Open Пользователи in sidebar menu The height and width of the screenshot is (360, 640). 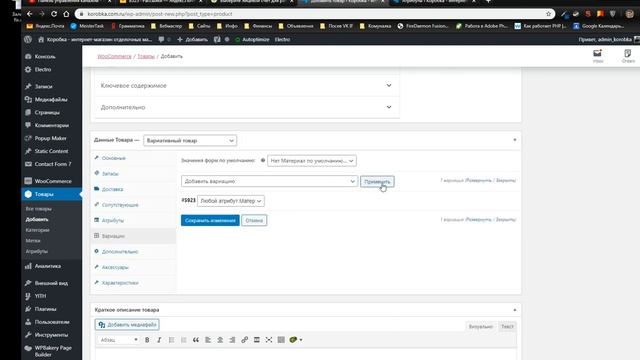51,322
